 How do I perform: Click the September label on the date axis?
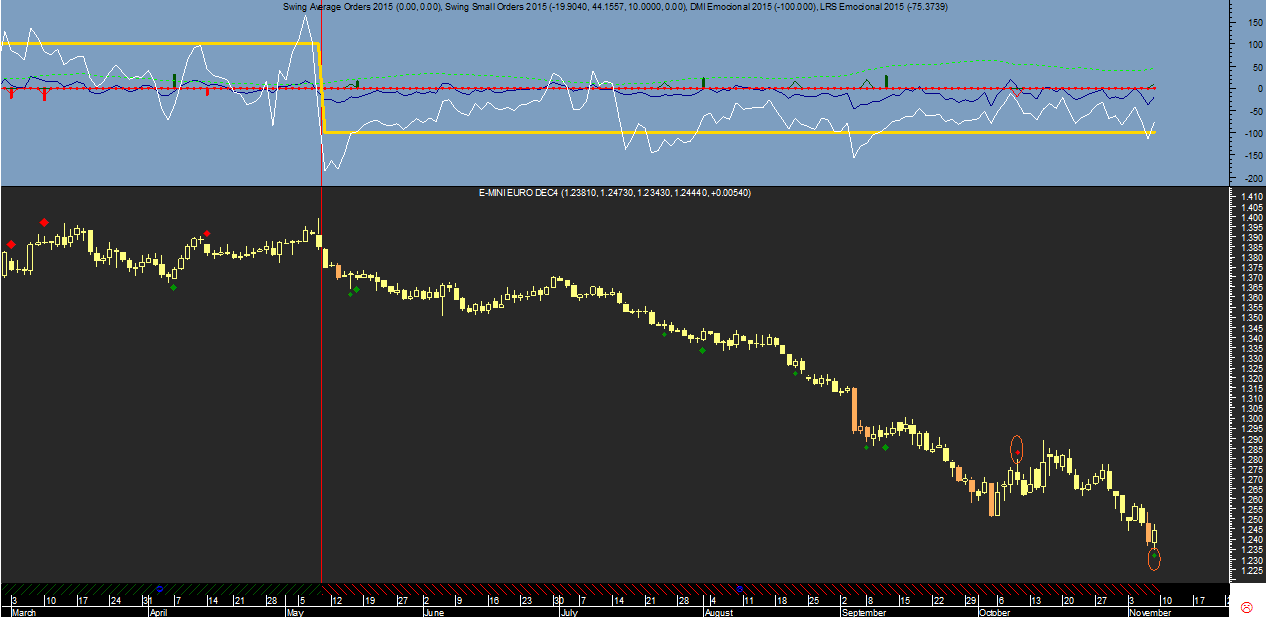tap(863, 612)
